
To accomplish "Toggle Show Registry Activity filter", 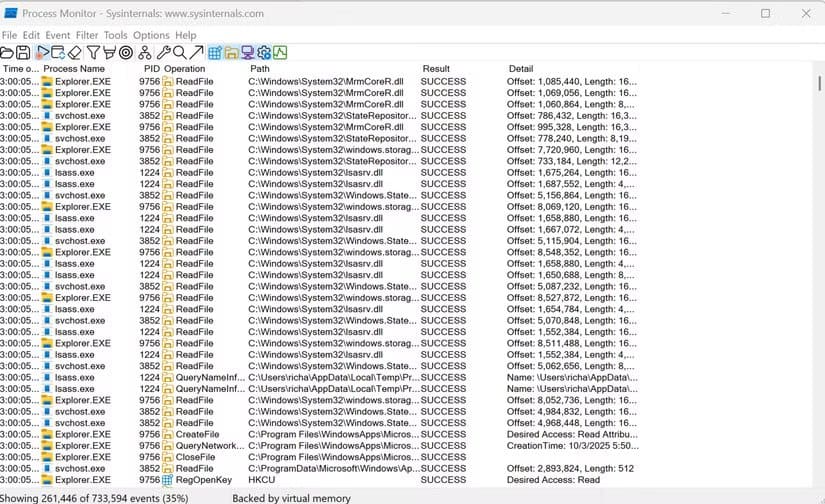I will click(214, 52).
